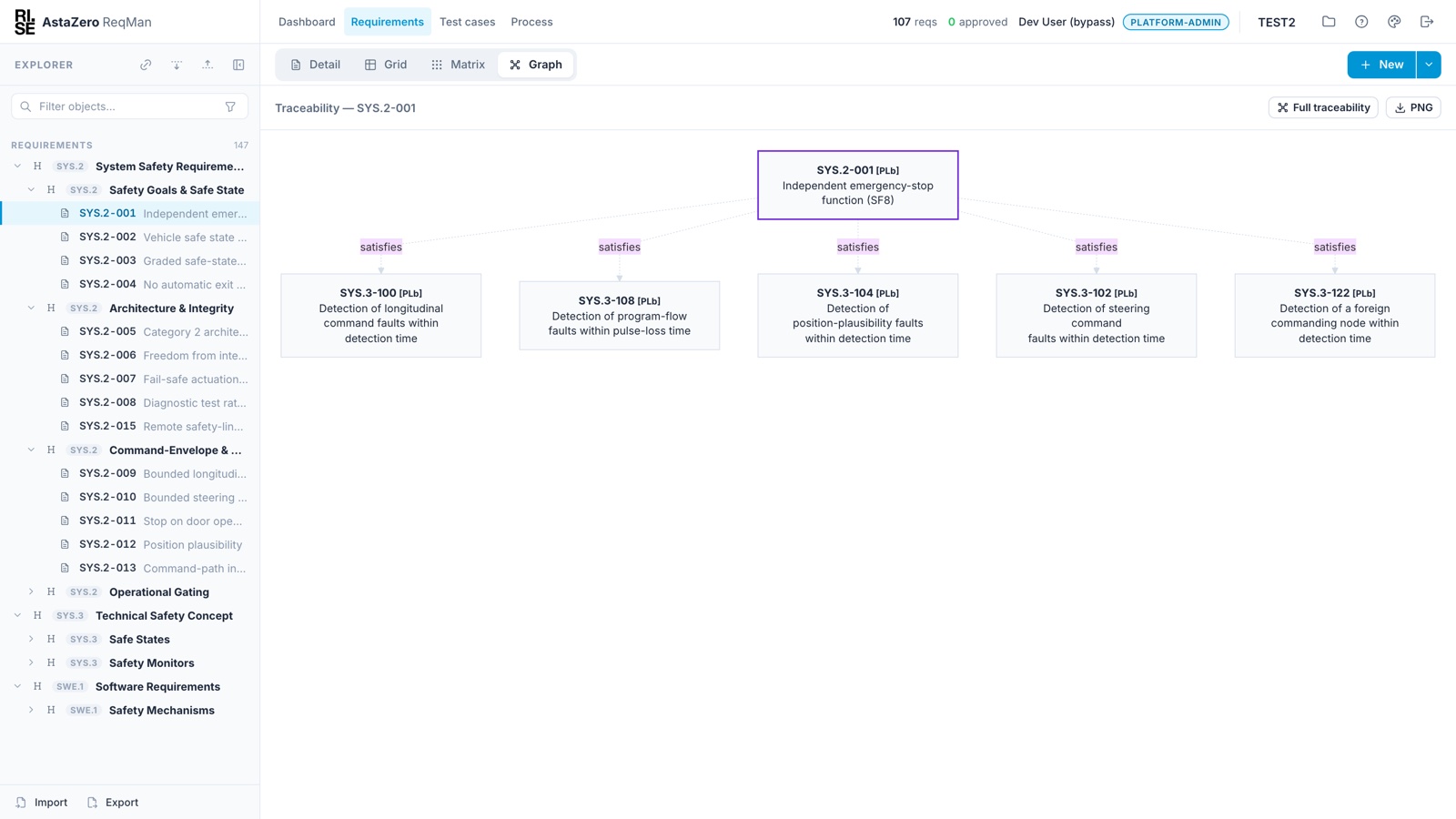Click the document icon beside SYS.2-015
The width and height of the screenshot is (1456, 819).
coord(65,426)
